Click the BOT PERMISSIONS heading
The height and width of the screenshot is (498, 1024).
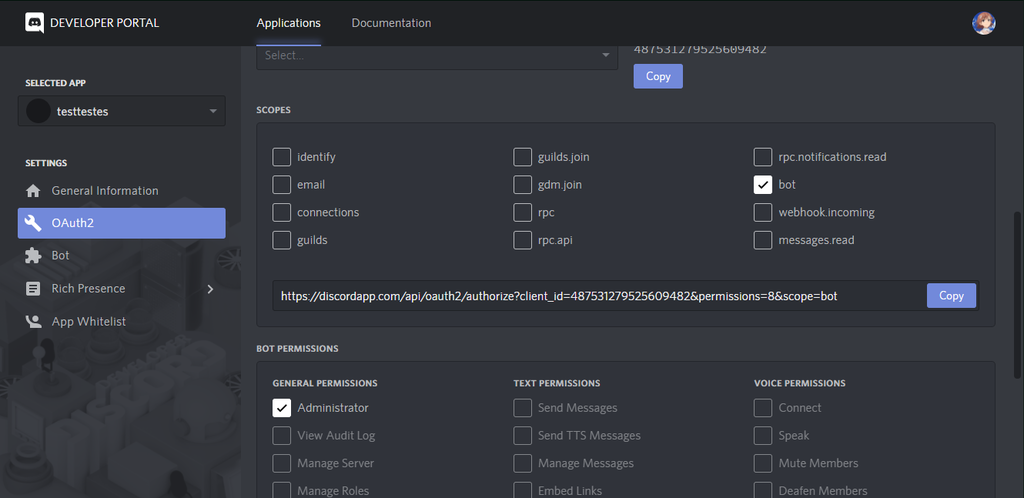(x=297, y=349)
